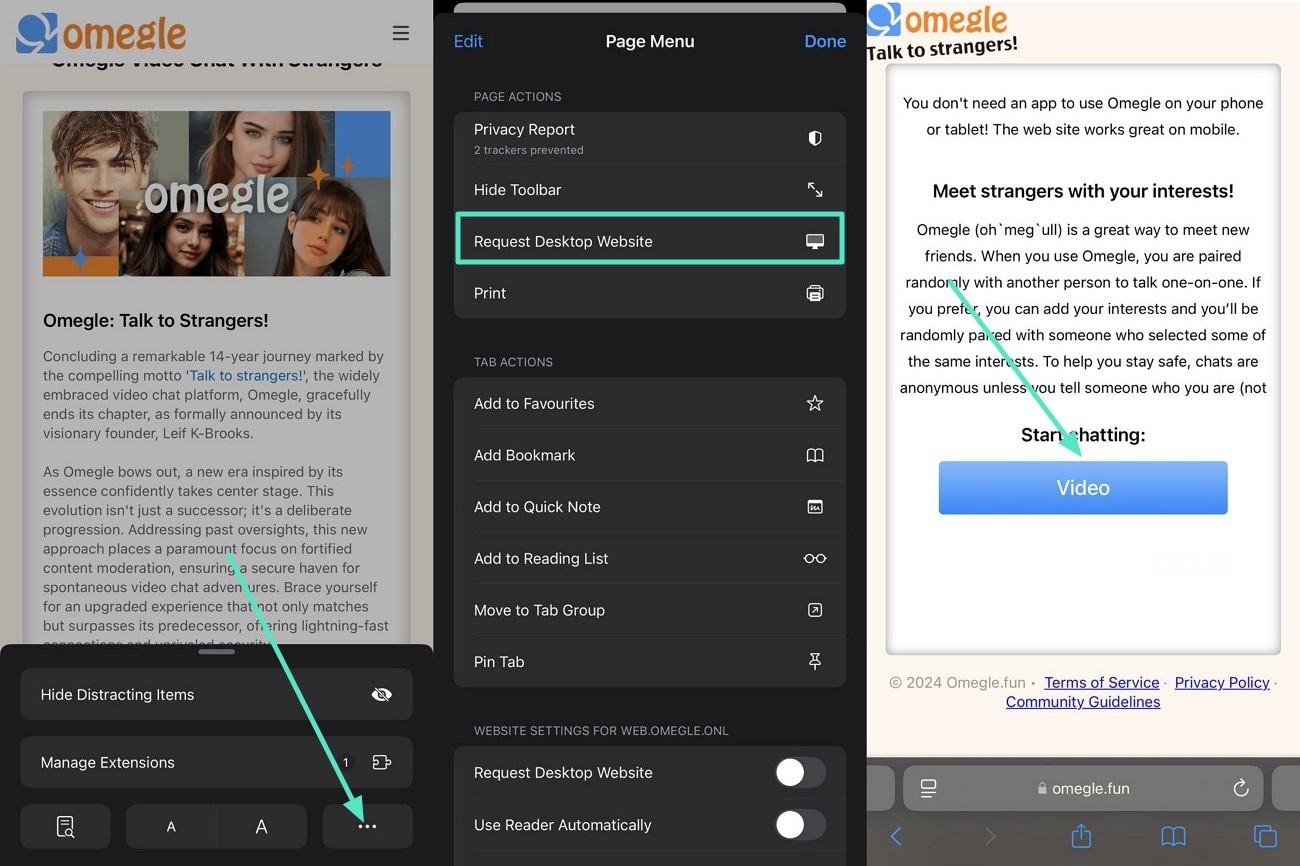Select Move to Tab Group

point(650,610)
